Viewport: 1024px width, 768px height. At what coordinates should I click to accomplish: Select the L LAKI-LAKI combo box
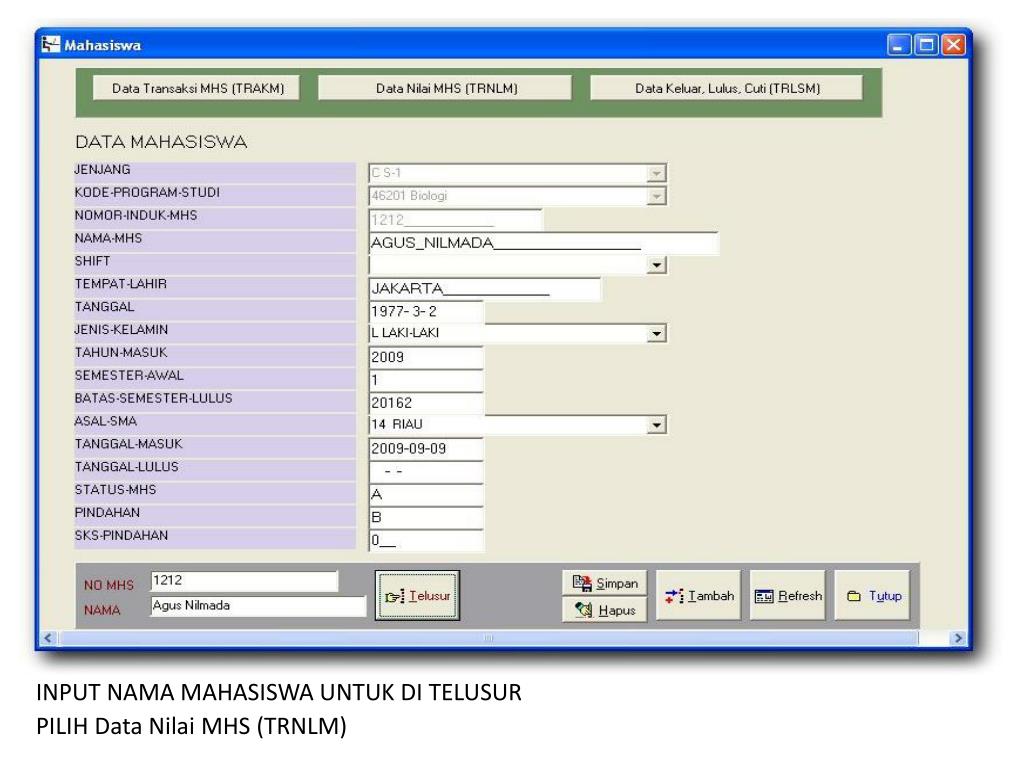pos(517,333)
